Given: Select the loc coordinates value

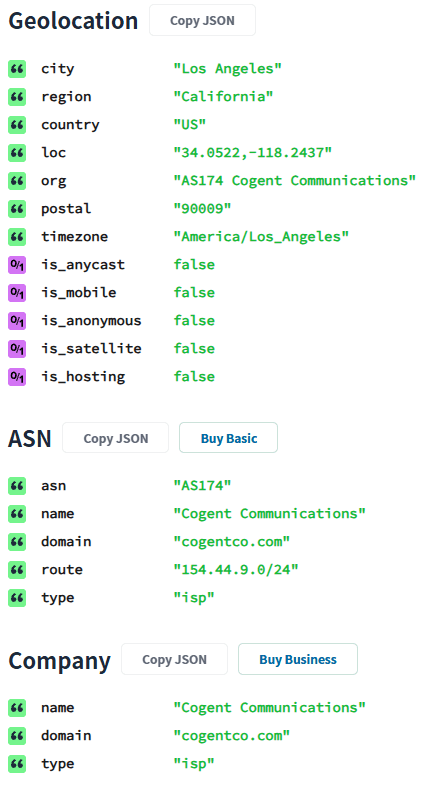Looking at the screenshot, I should pyautogui.click(x=253, y=153).
